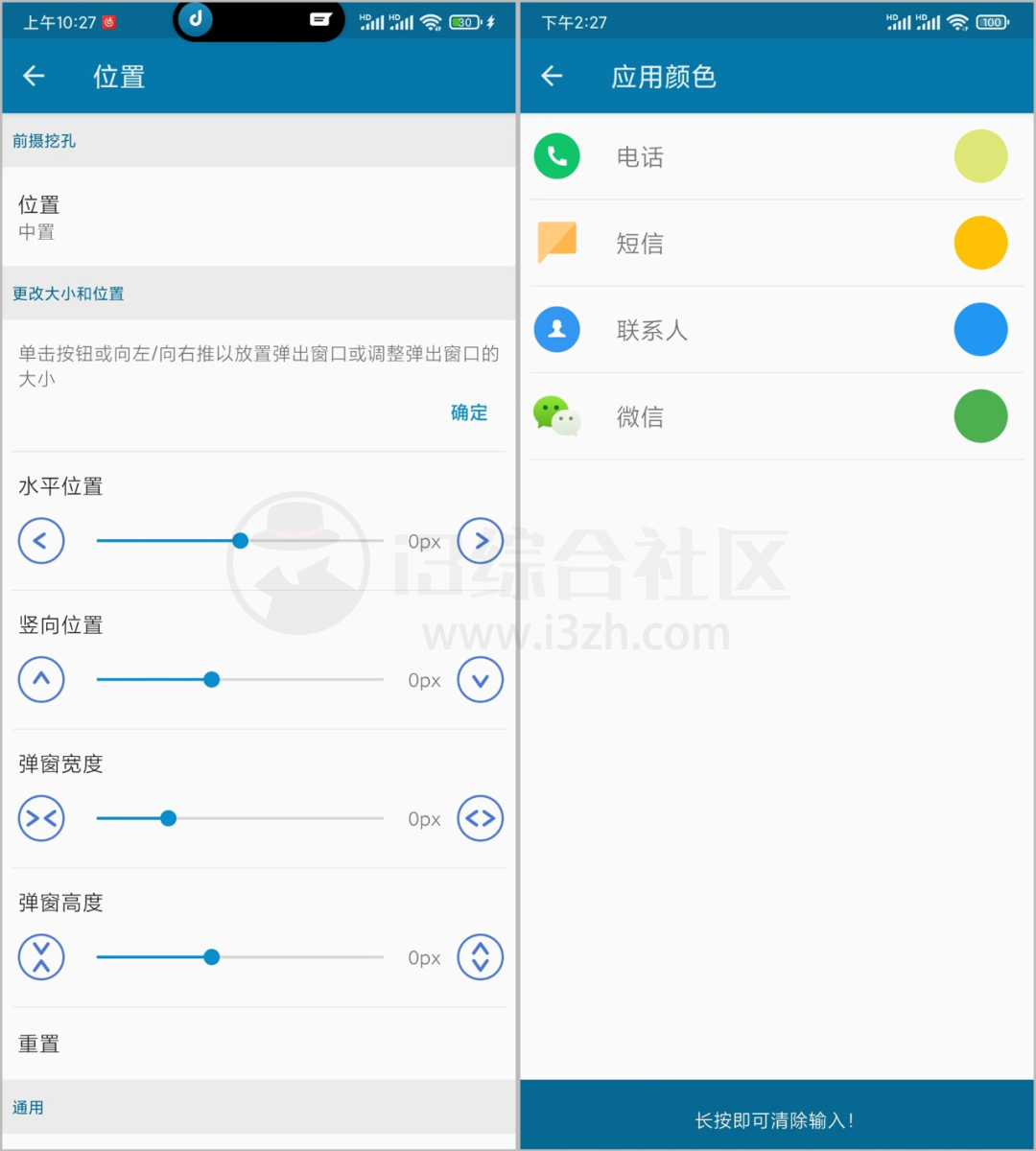Tap 确定 to confirm the hint
The height and width of the screenshot is (1151, 1036).
pyautogui.click(x=469, y=412)
